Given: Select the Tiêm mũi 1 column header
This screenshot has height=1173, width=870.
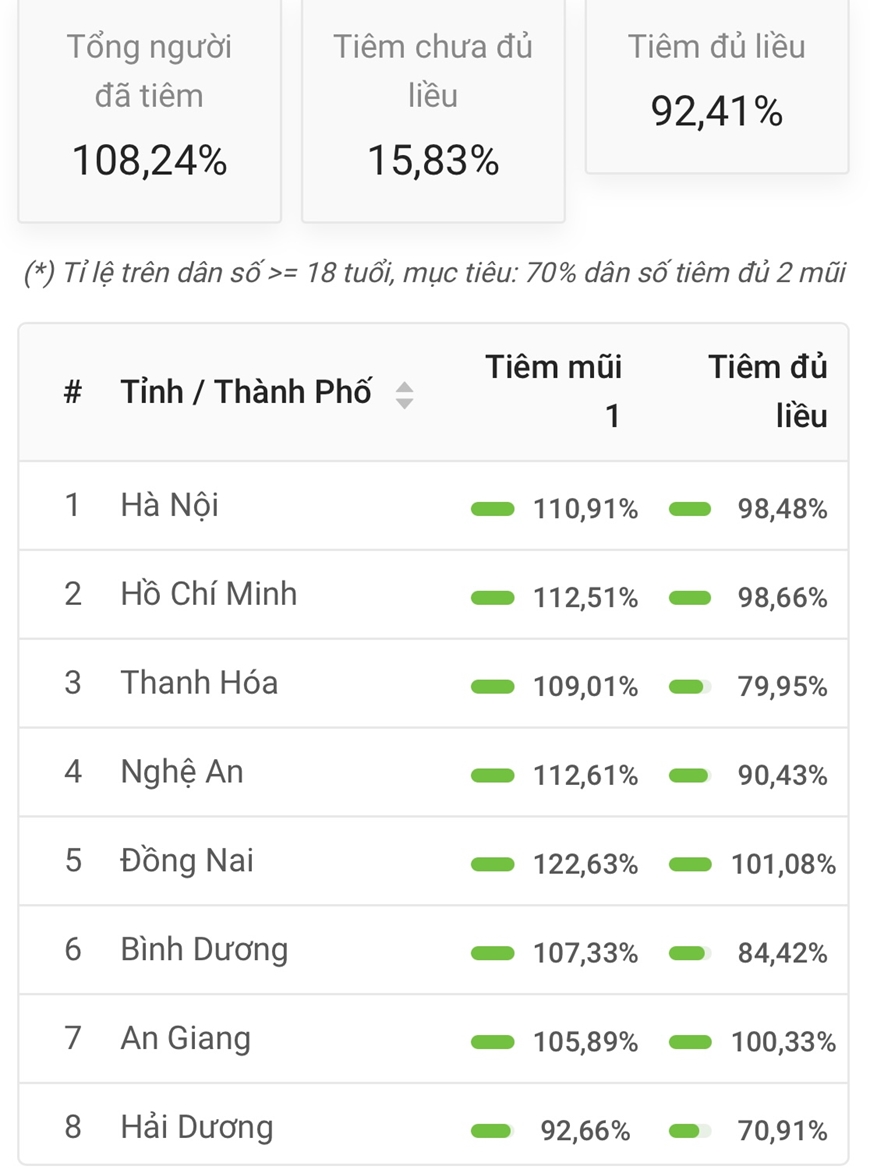Looking at the screenshot, I should tap(554, 391).
